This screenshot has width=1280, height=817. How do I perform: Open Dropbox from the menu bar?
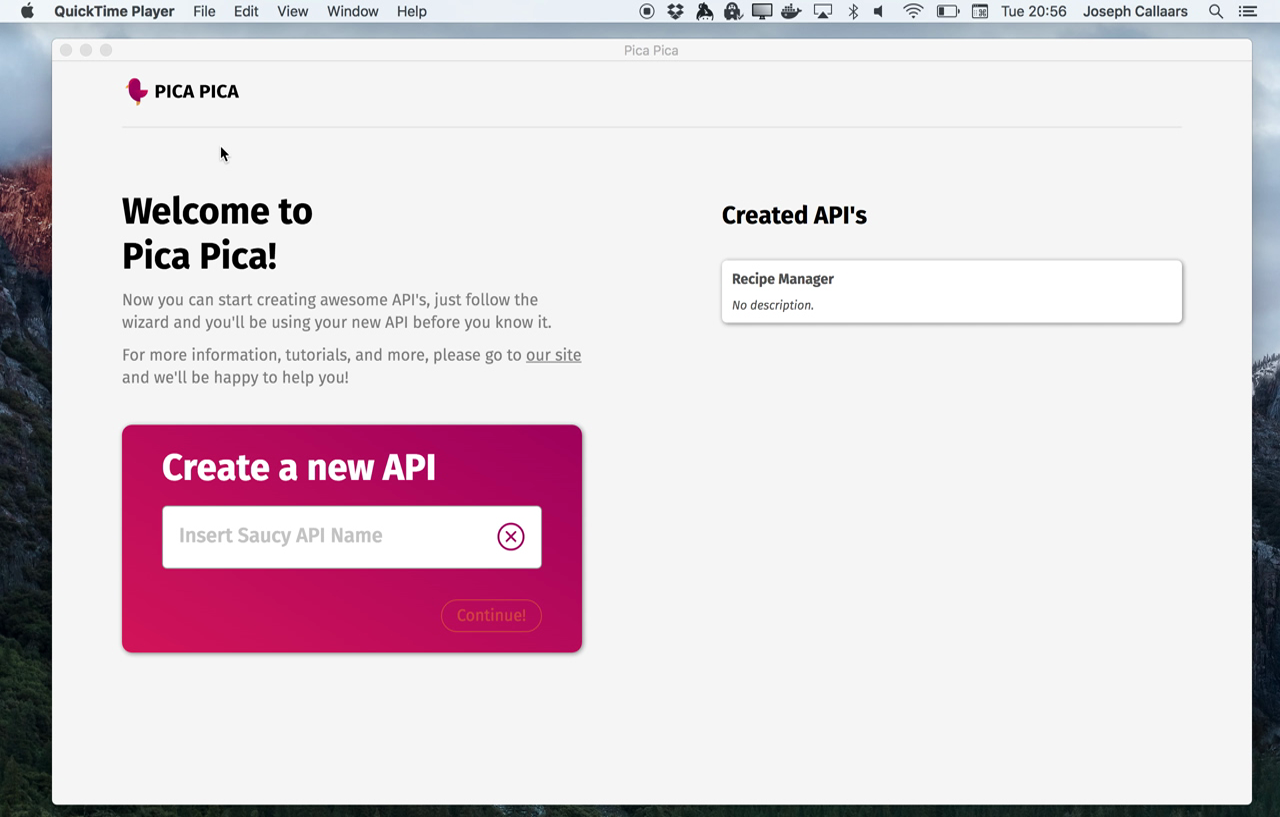point(675,12)
